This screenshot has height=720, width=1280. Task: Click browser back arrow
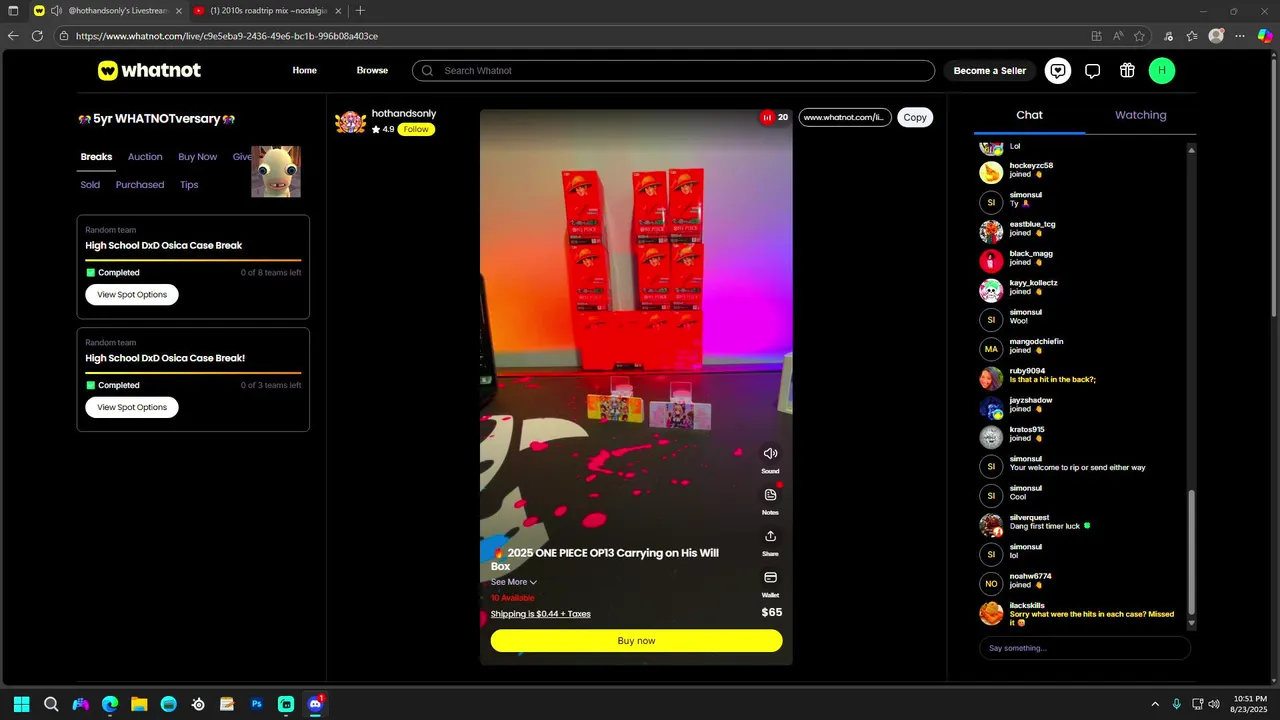[x=13, y=36]
